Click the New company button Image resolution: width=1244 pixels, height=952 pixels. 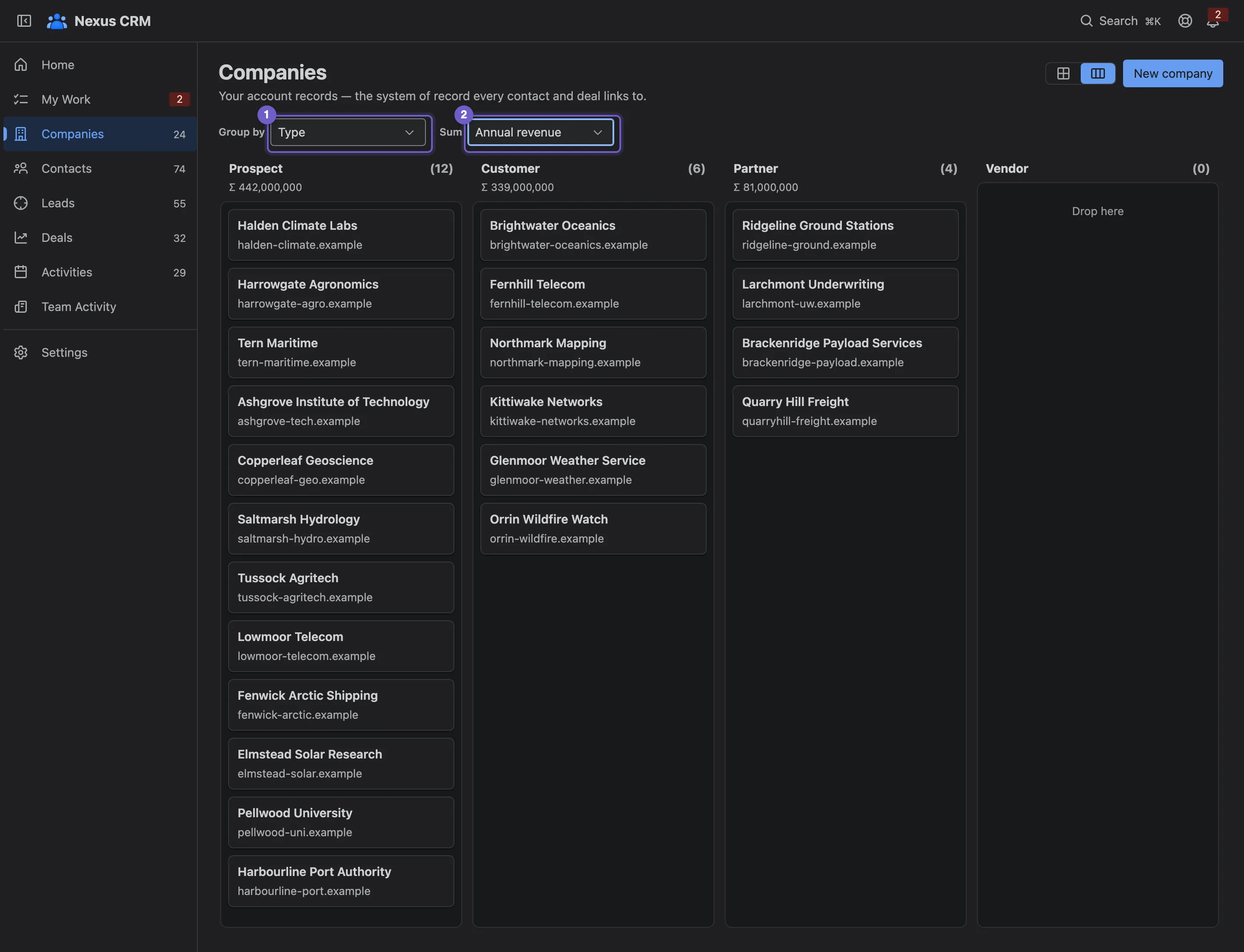1173,74
